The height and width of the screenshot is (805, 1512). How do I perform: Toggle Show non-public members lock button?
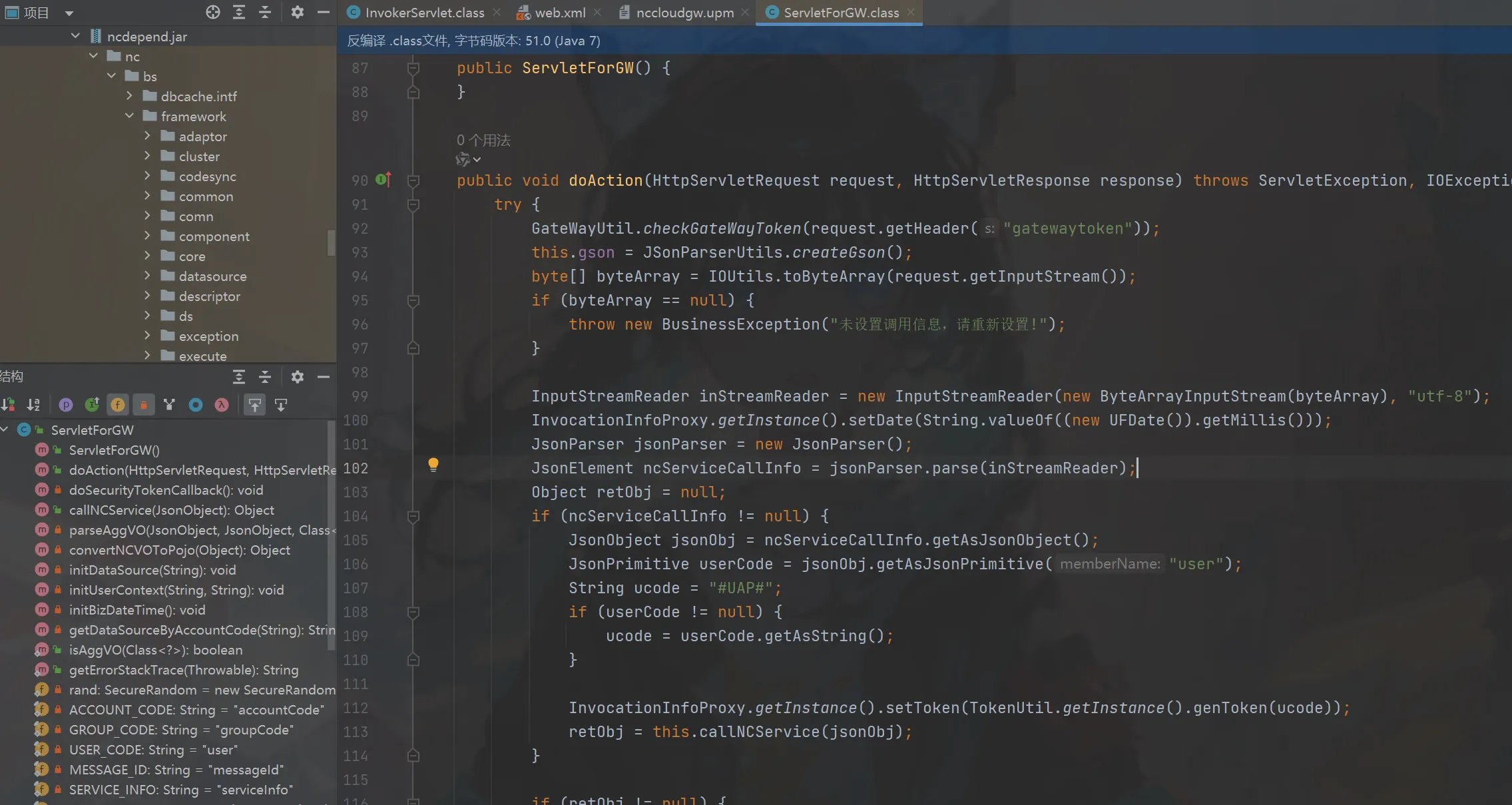tap(143, 405)
